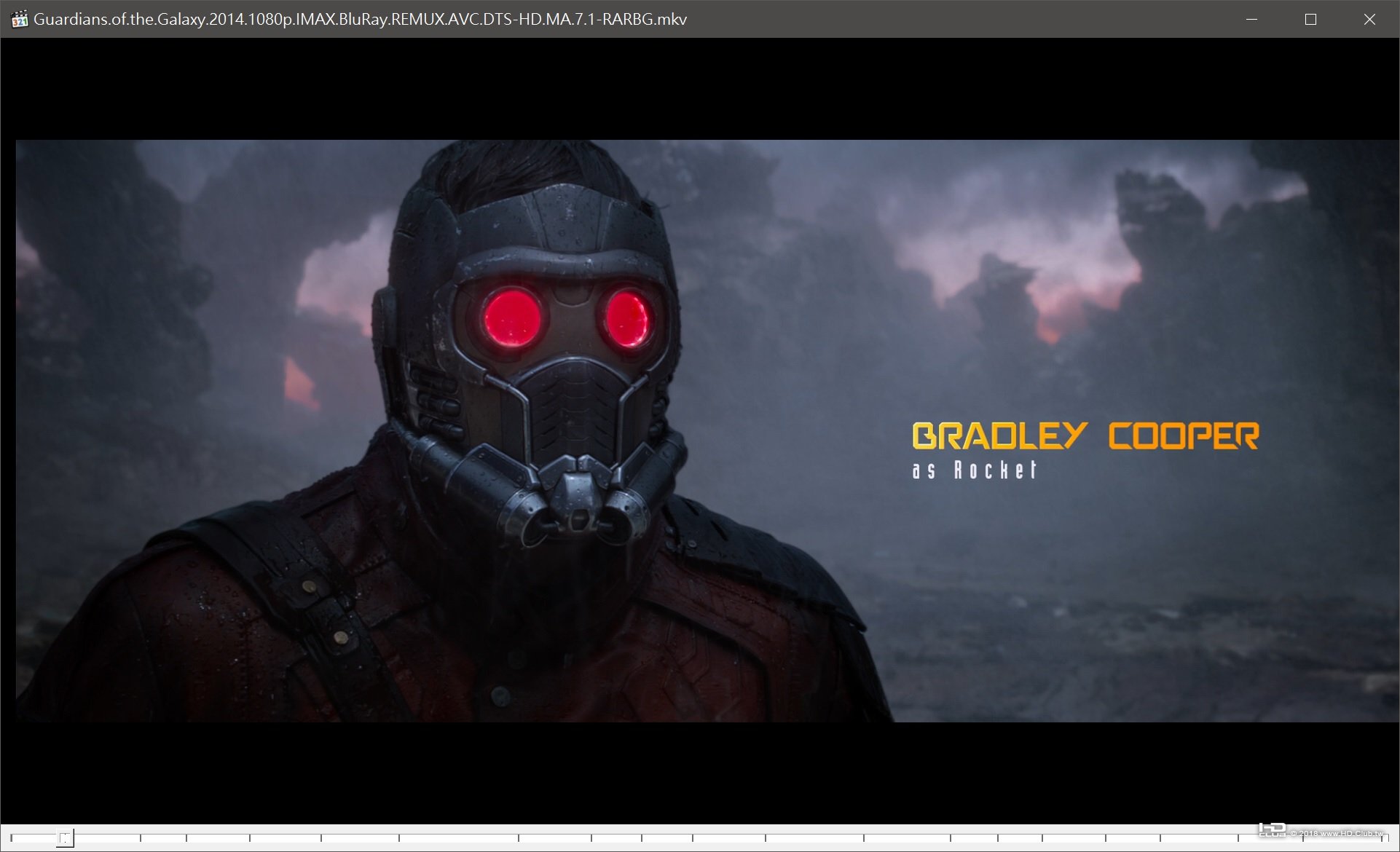This screenshot has width=1400, height=852.
Task: Click the black letterbox bar below the video
Action: click(699, 772)
